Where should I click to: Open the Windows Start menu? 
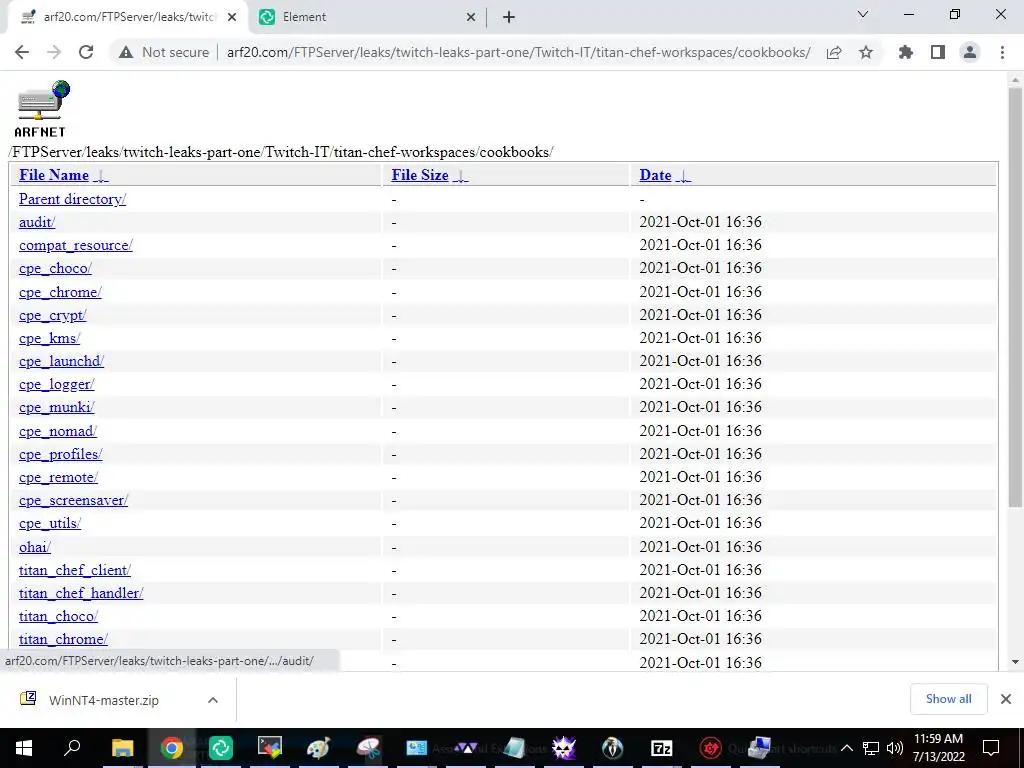24,748
